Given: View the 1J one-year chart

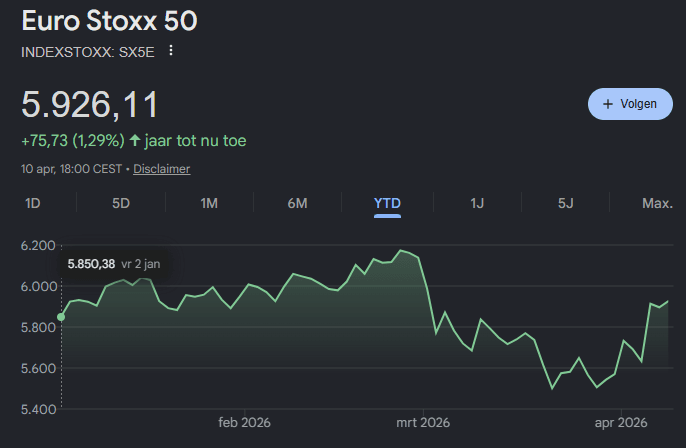Looking at the screenshot, I should coord(477,203).
